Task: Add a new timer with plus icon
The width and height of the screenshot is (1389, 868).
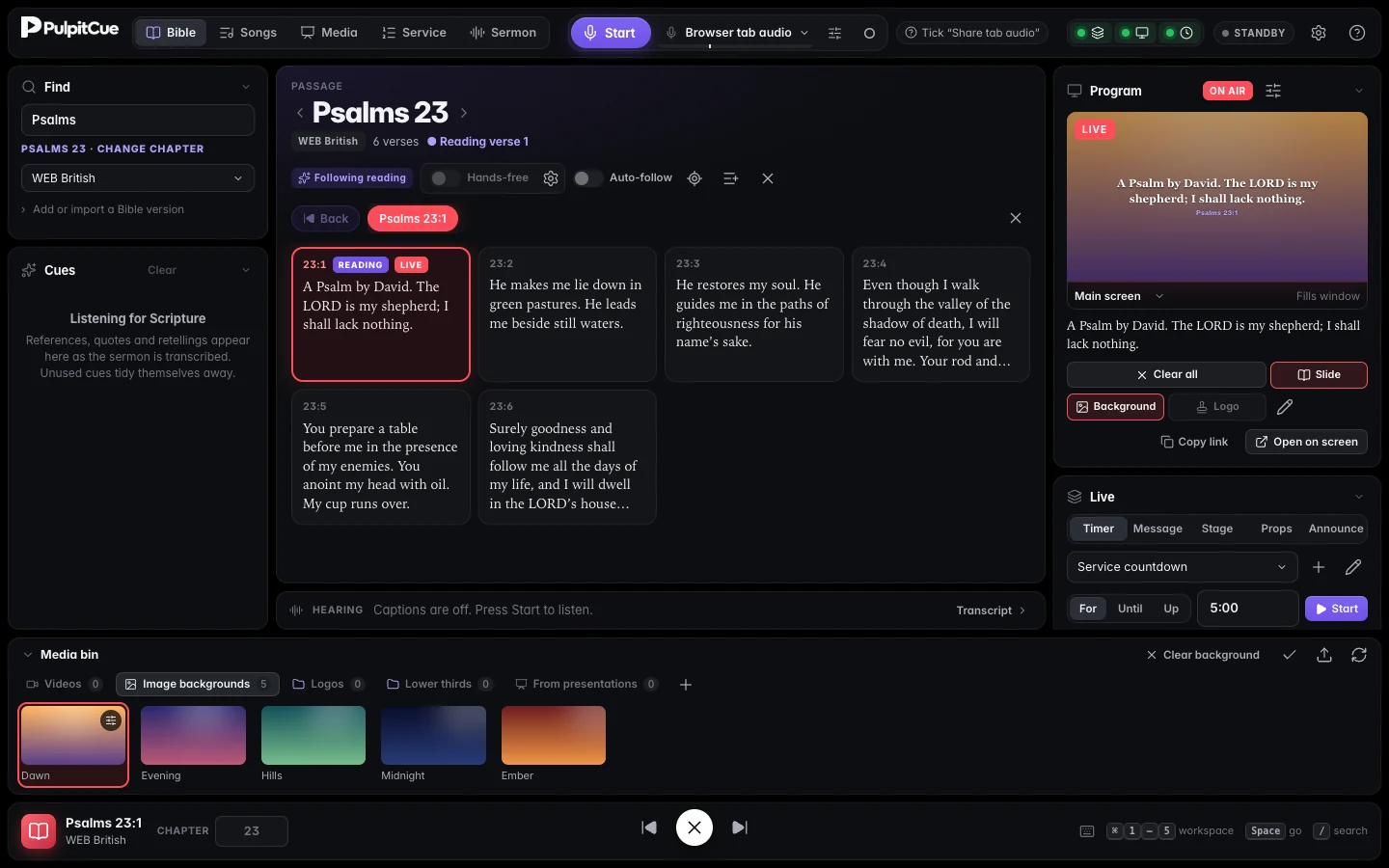Action: (1319, 567)
